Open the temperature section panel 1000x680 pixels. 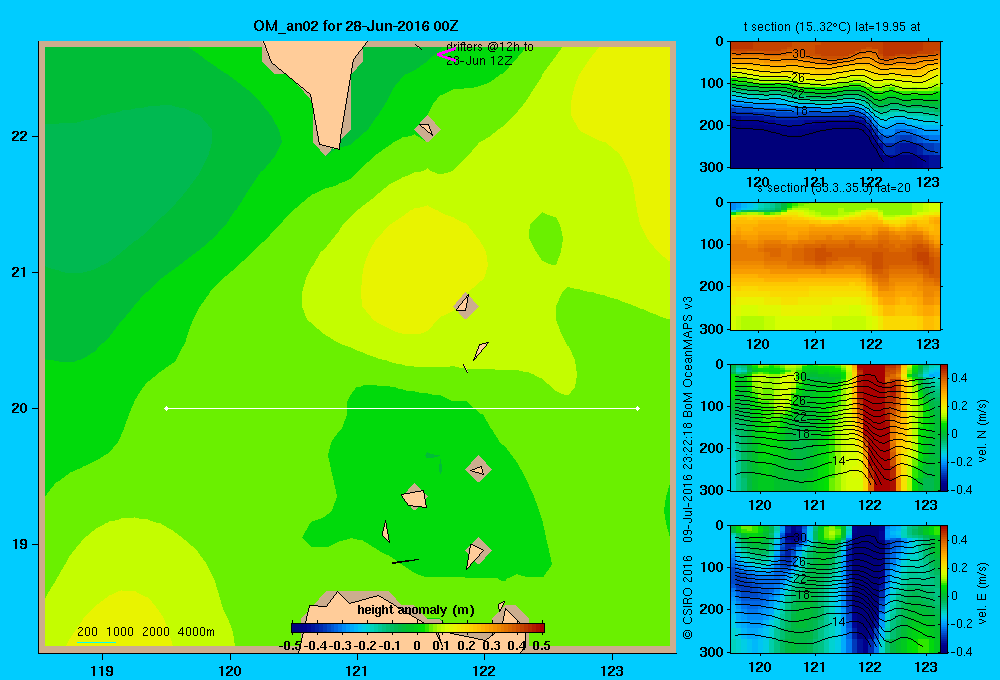pos(835,104)
